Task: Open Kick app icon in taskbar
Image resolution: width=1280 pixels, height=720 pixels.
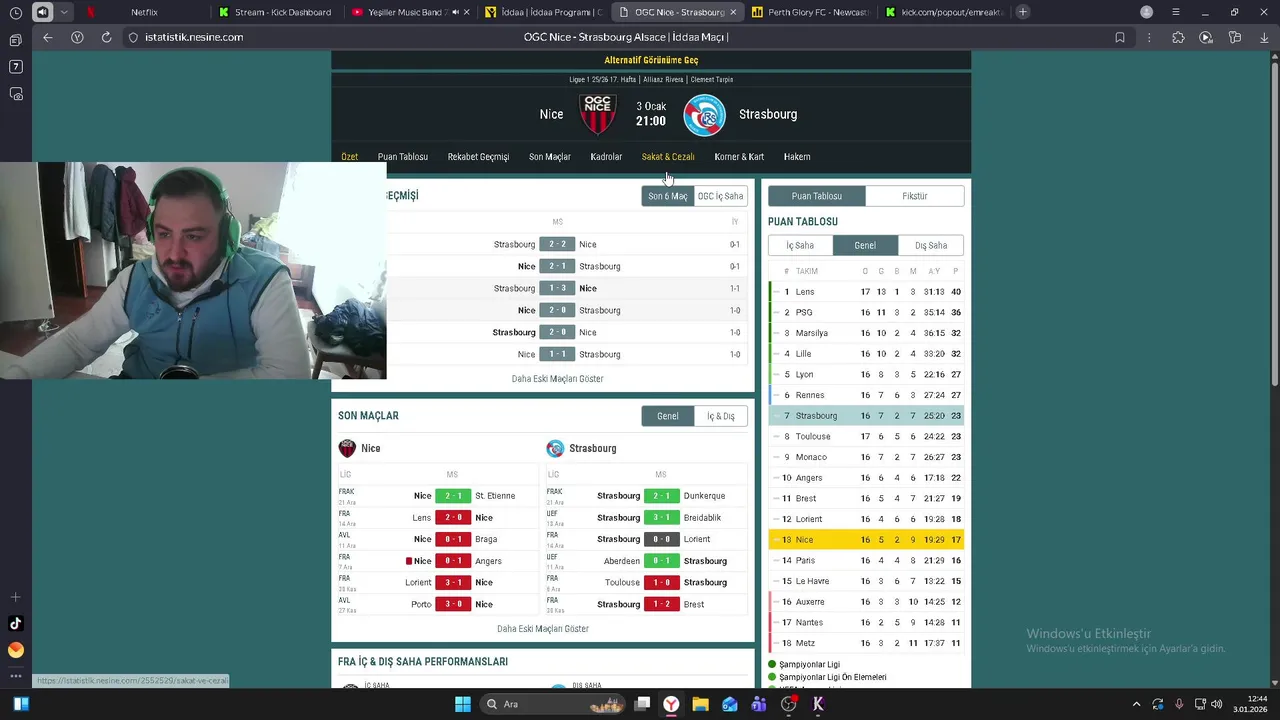Action: coord(818,704)
